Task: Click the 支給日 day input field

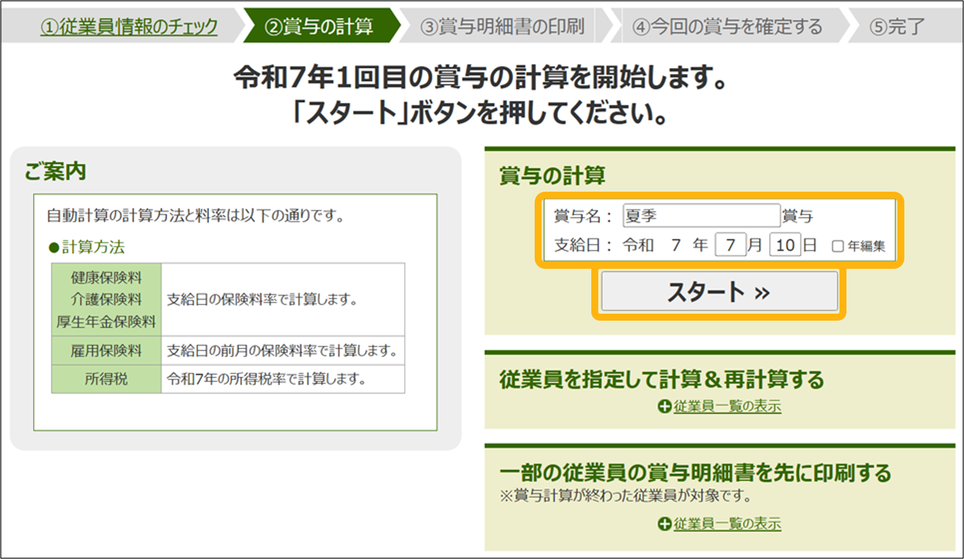Action: (785, 245)
